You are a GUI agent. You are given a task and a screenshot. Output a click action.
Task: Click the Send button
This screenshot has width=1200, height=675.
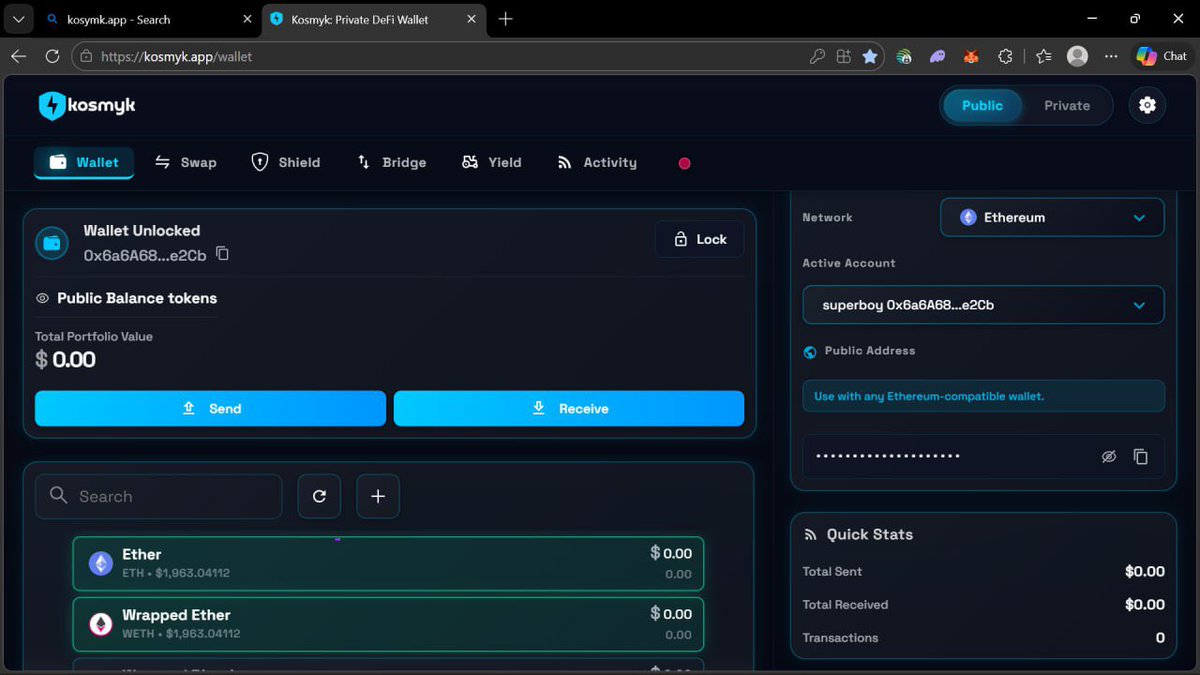[x=210, y=408]
